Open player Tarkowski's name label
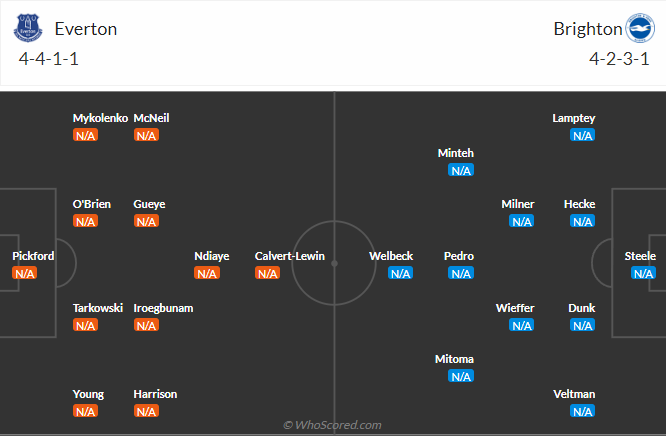 98,308
